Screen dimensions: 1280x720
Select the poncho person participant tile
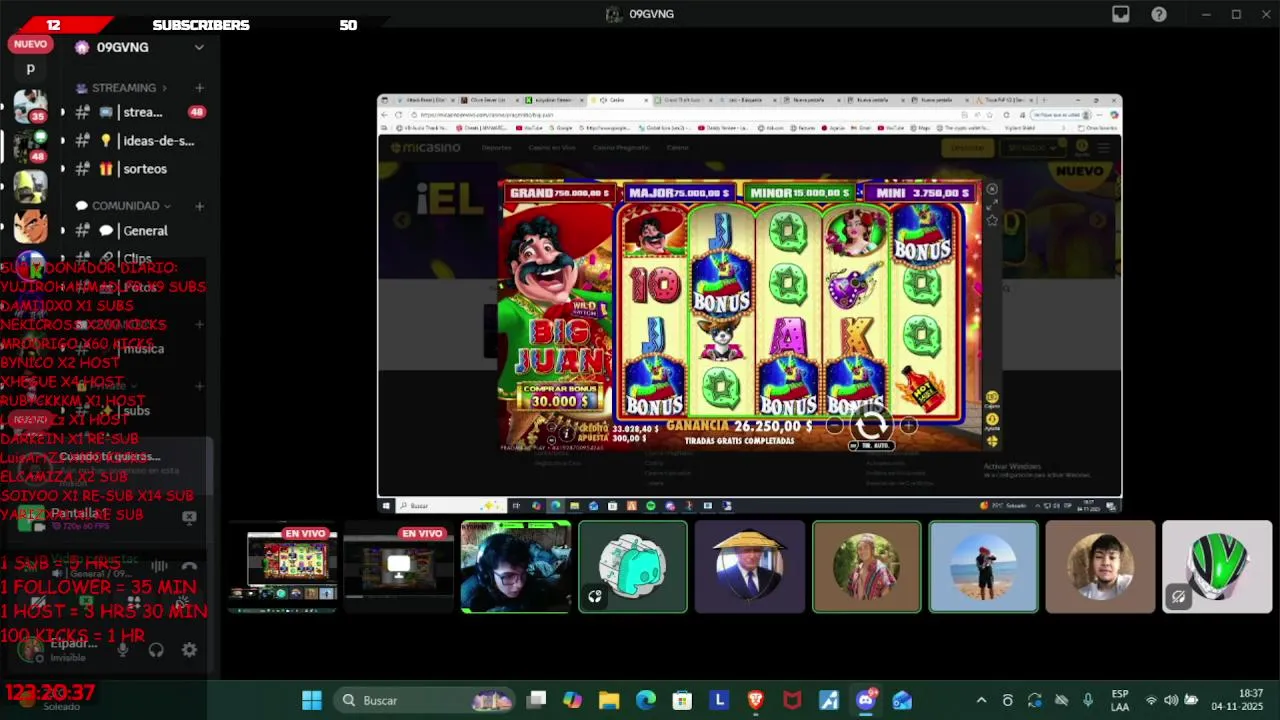click(867, 566)
